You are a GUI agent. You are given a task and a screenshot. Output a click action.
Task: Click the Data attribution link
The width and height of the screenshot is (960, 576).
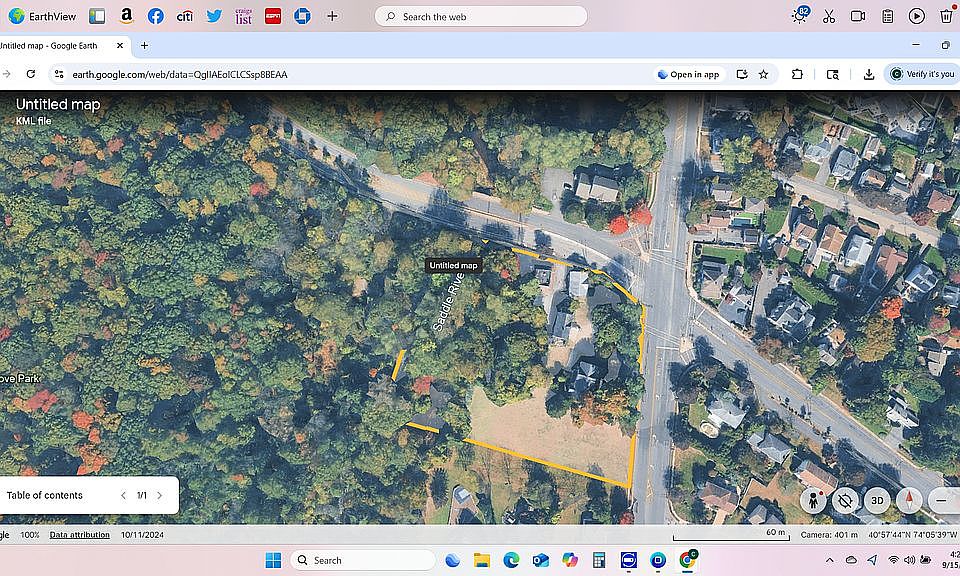click(x=80, y=535)
